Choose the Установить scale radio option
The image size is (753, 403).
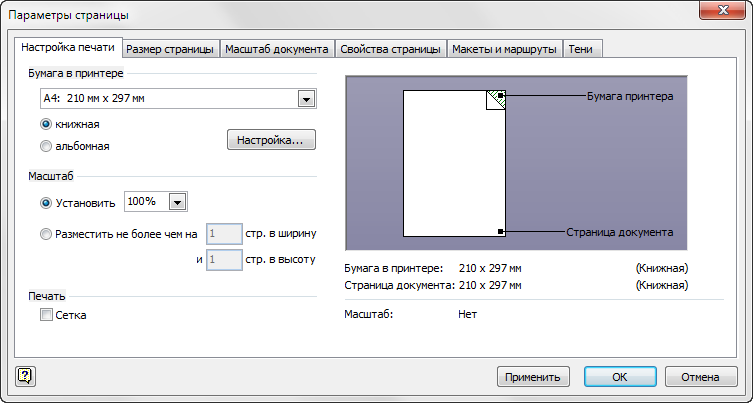point(46,203)
